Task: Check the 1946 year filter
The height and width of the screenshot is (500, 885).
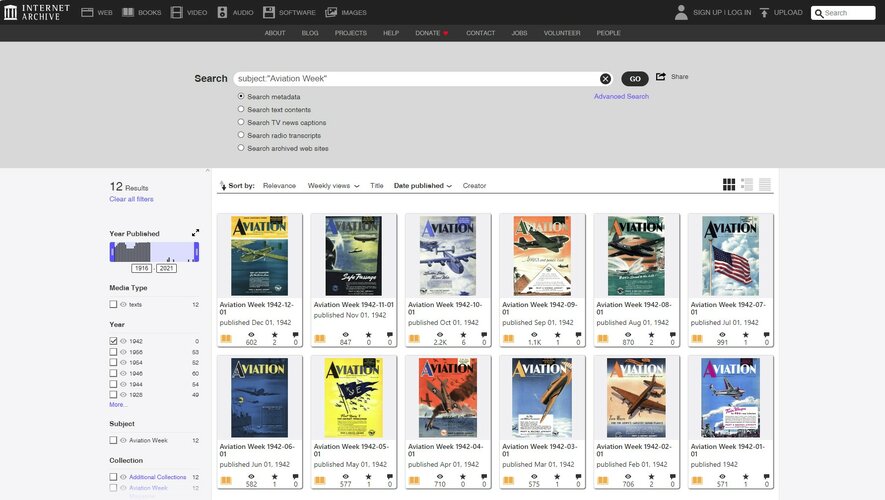Action: click(113, 373)
